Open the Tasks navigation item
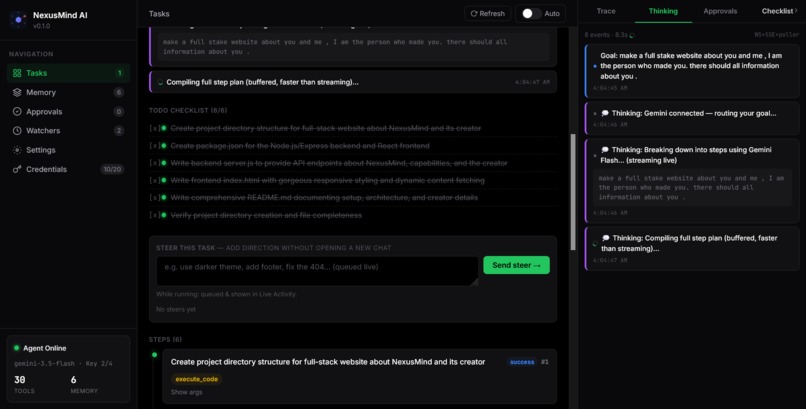The image size is (806, 409). coord(68,73)
